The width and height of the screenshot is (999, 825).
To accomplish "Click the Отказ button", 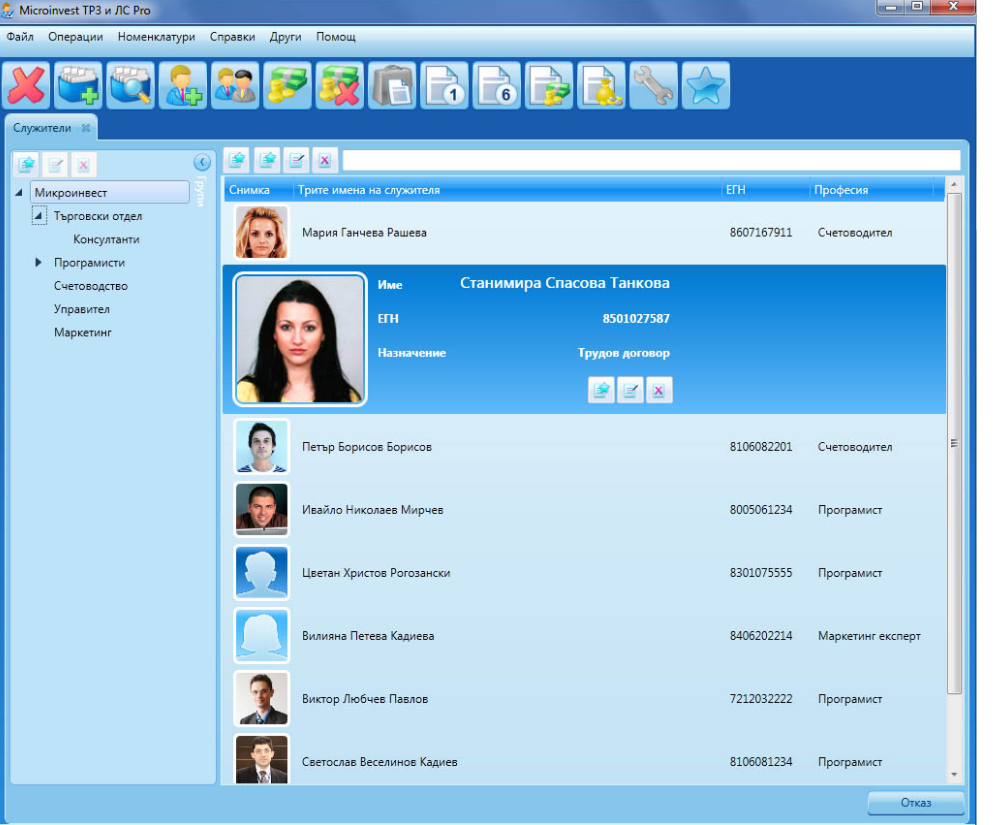I will [915, 803].
